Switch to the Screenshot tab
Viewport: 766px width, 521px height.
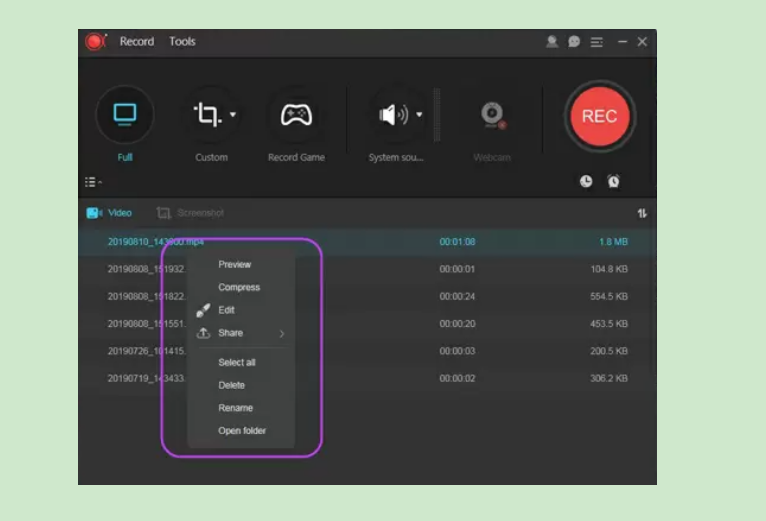coord(190,213)
